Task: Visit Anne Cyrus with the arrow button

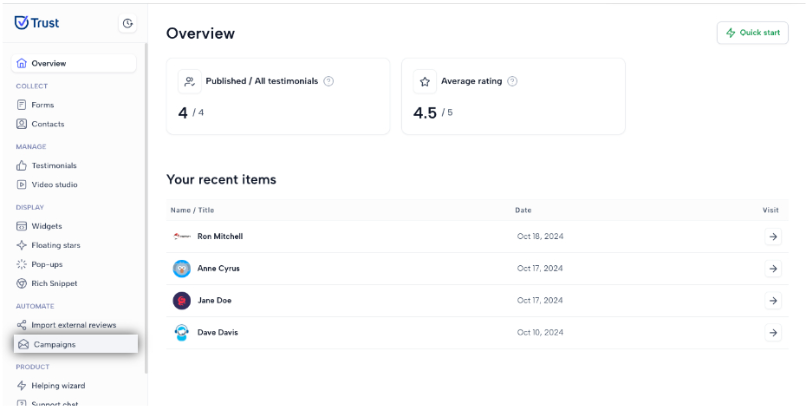Action: tap(773, 269)
